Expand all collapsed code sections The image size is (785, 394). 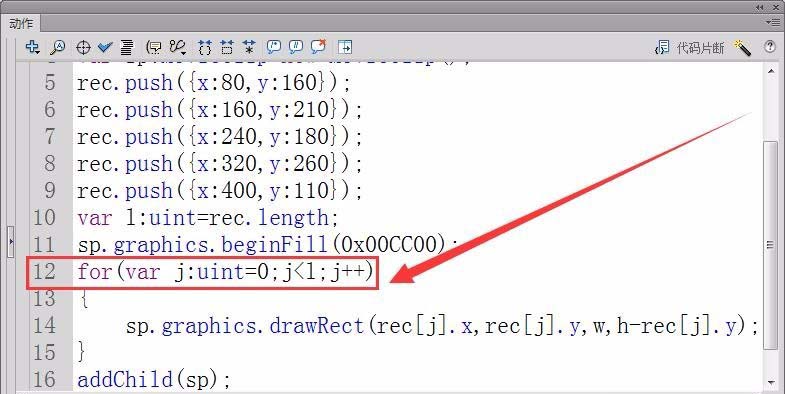click(x=249, y=48)
